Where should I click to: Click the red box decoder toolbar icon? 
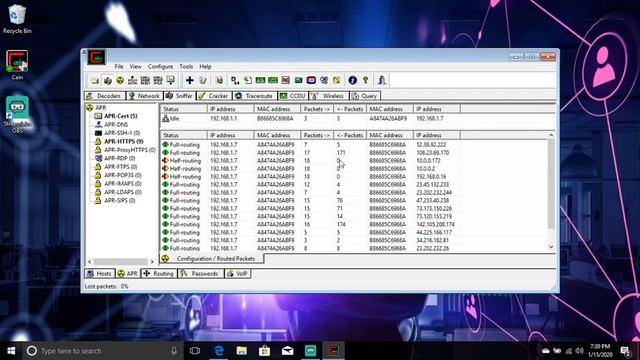[x=286, y=80]
